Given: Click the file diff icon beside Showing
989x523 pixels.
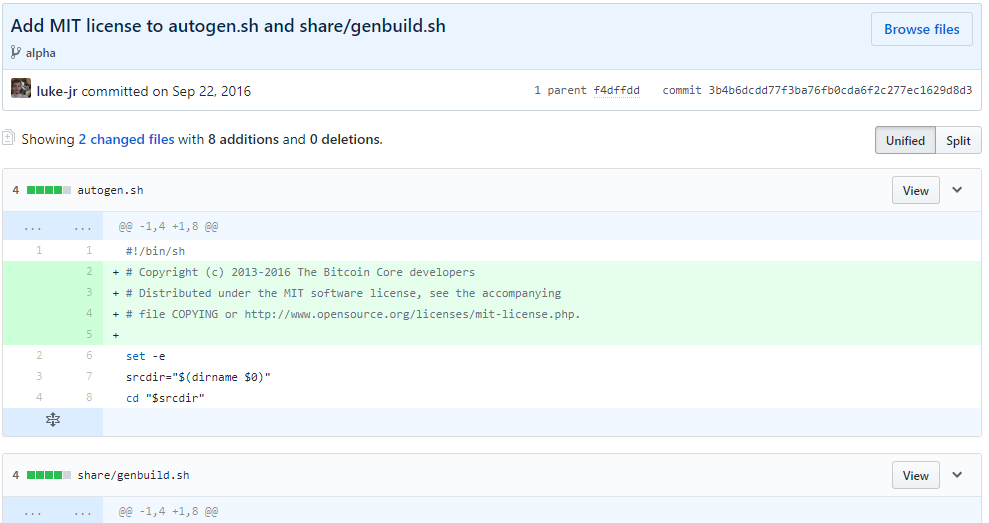Looking at the screenshot, I should tap(9, 138).
